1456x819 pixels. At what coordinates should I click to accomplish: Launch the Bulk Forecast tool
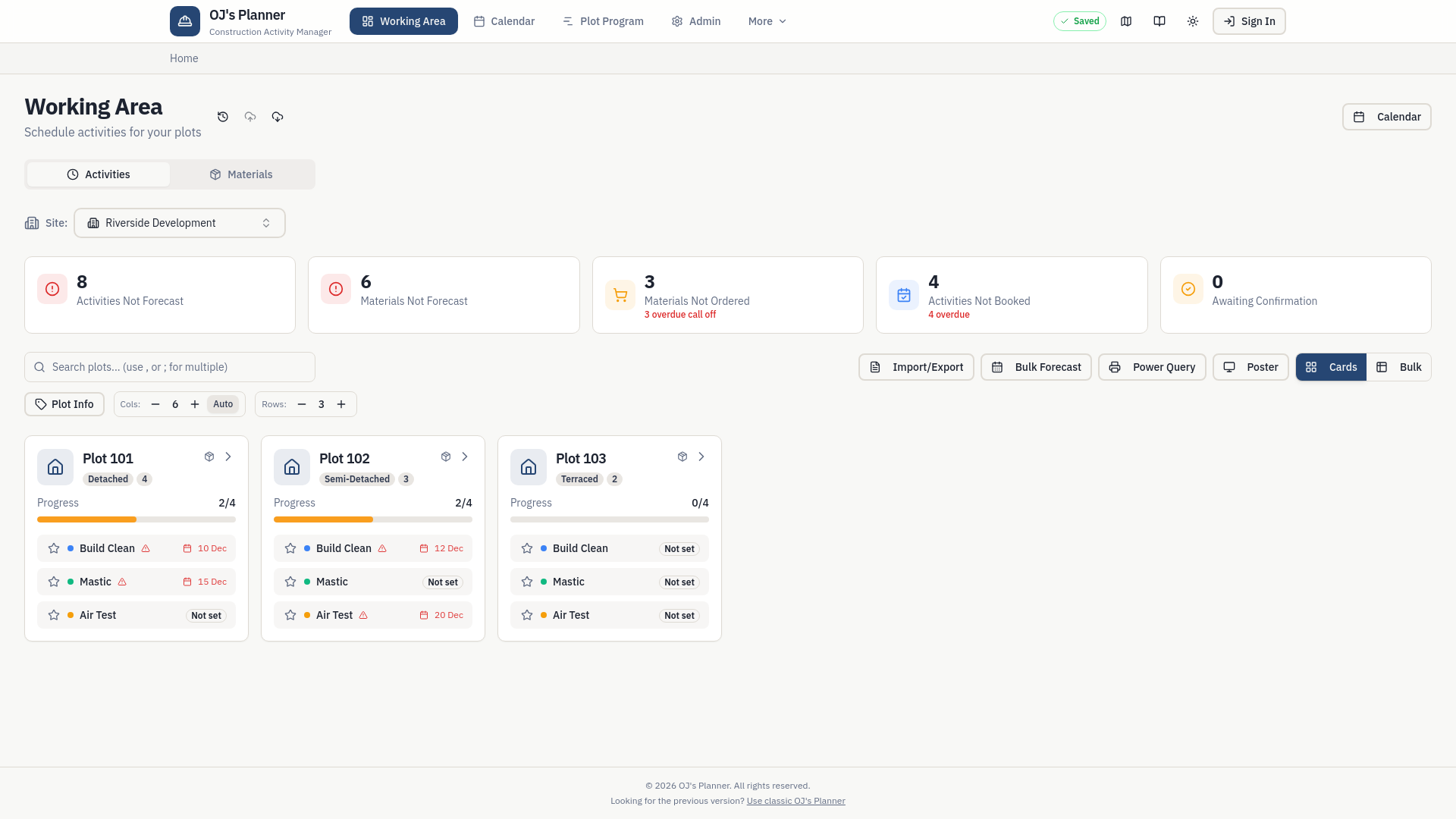click(x=1036, y=367)
